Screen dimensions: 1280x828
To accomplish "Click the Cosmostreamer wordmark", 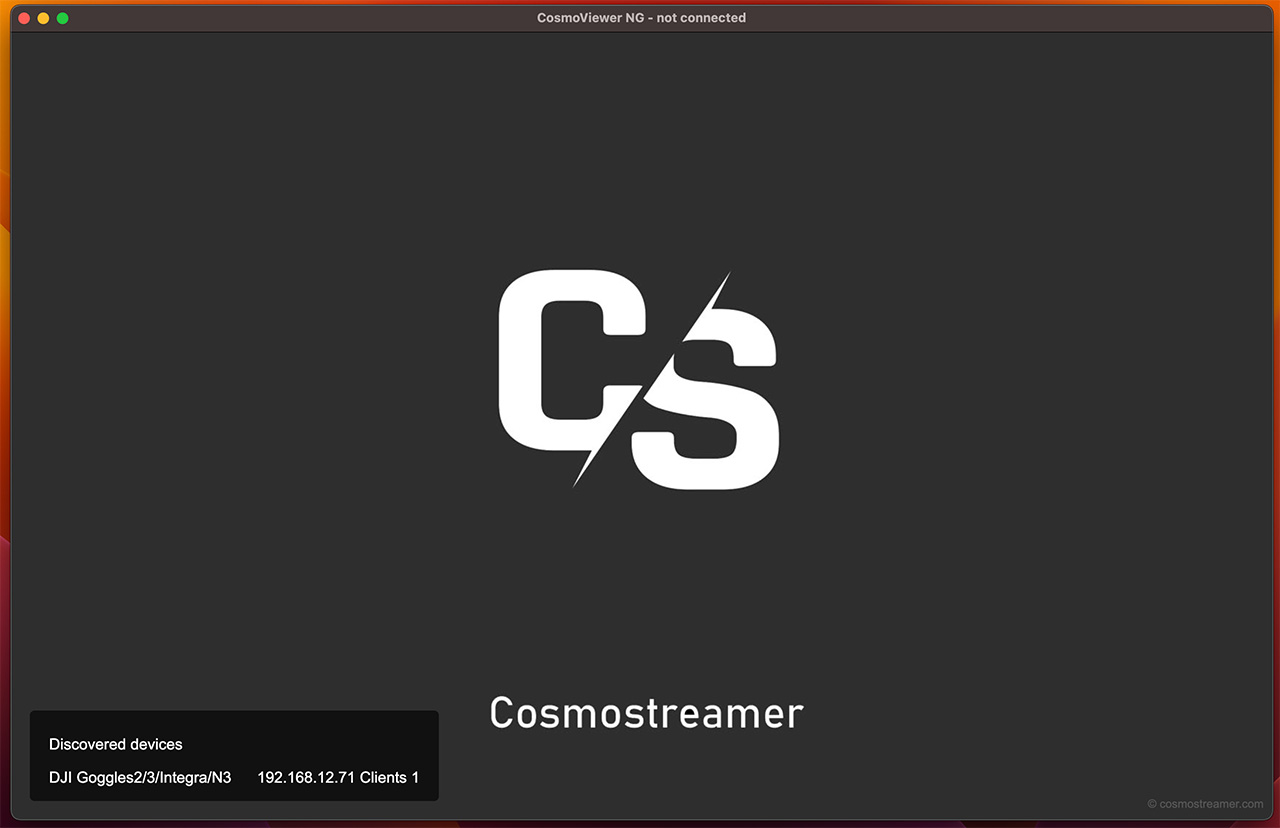I will [646, 713].
